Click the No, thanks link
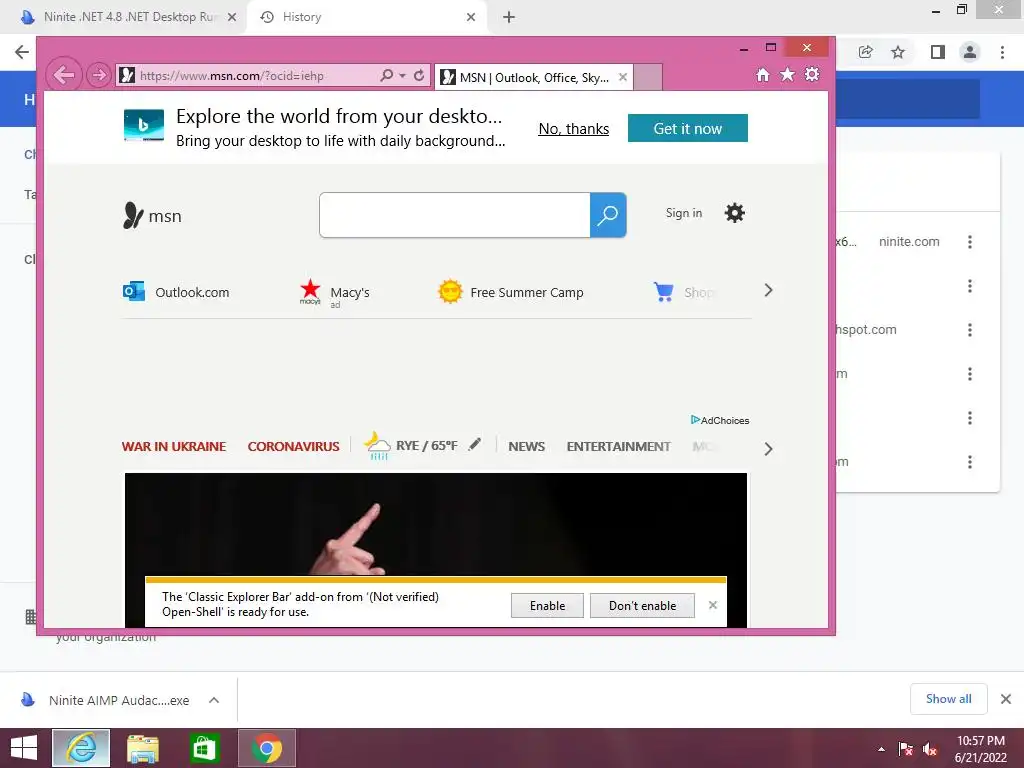This screenshot has width=1024, height=768. point(573,129)
